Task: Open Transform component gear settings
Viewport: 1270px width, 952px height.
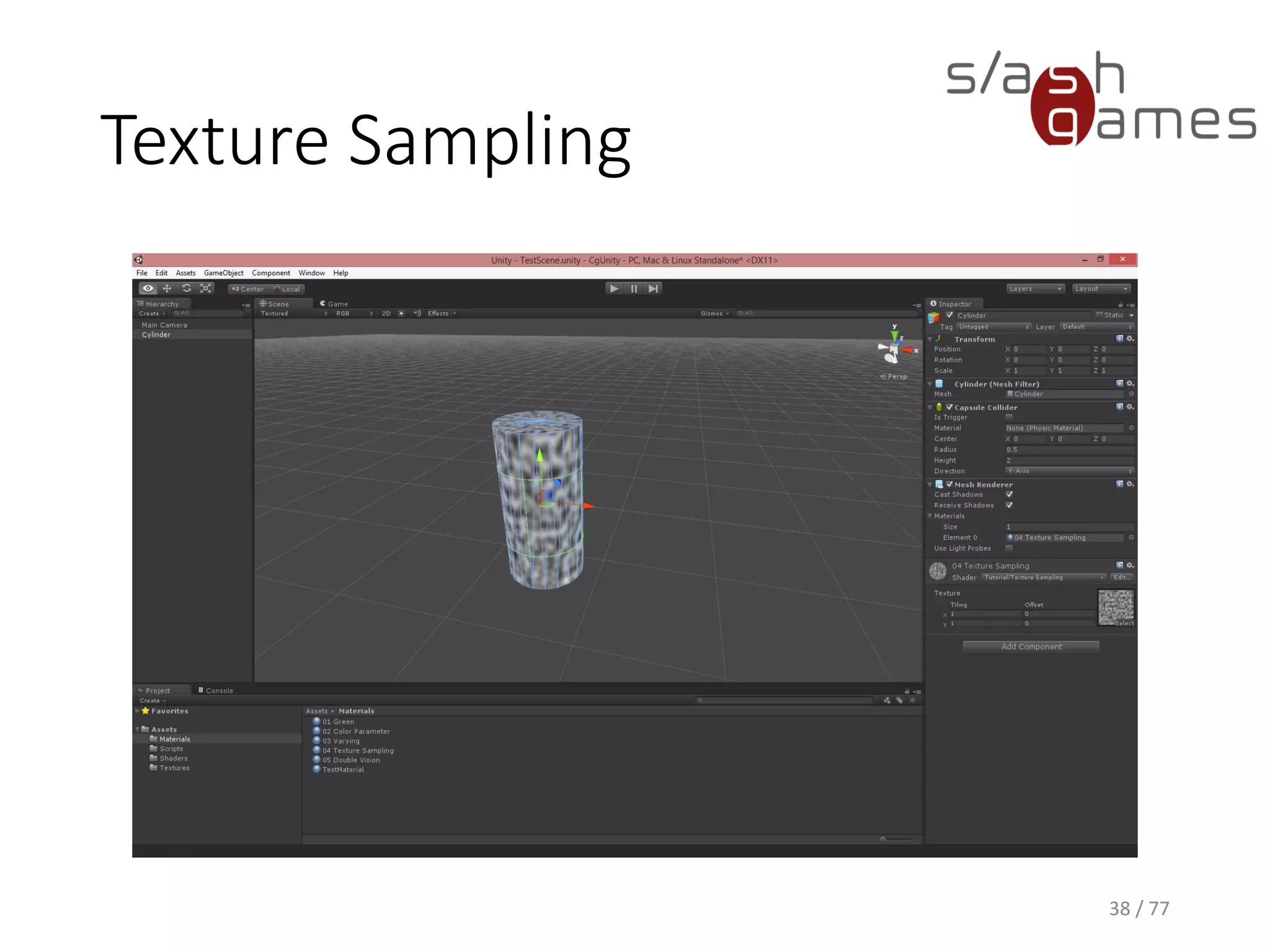Action: pos(1130,339)
